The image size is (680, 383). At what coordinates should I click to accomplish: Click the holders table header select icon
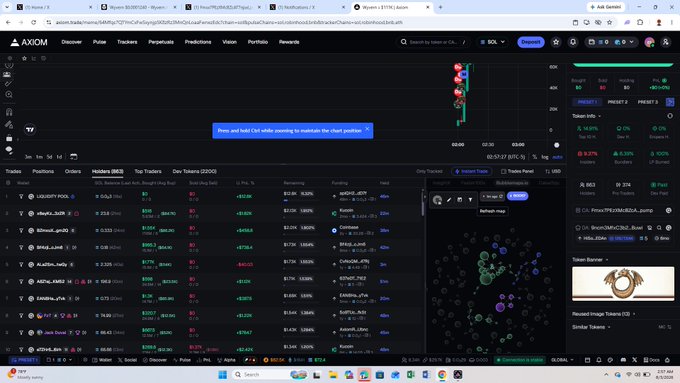8,183
